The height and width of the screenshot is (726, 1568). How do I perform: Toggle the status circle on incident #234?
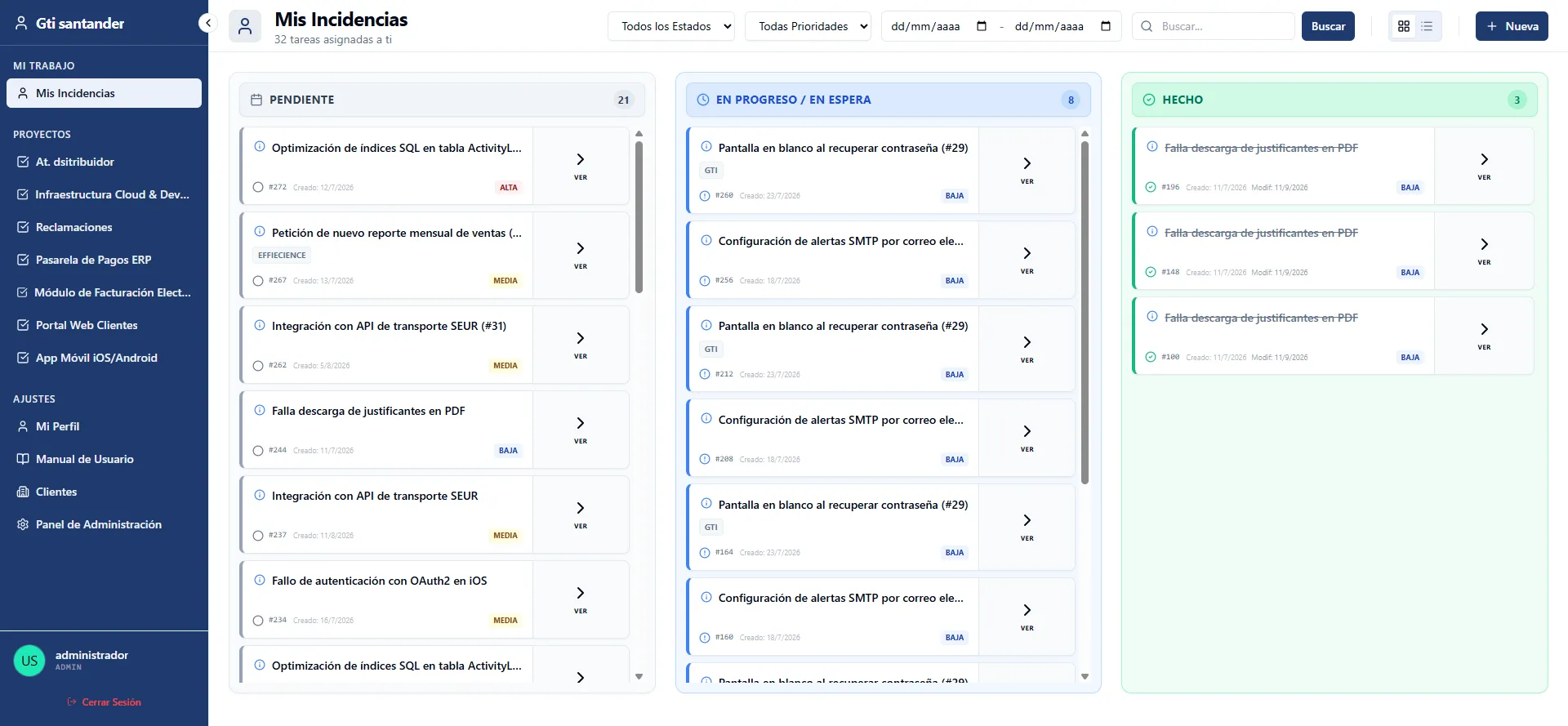pyautogui.click(x=258, y=620)
